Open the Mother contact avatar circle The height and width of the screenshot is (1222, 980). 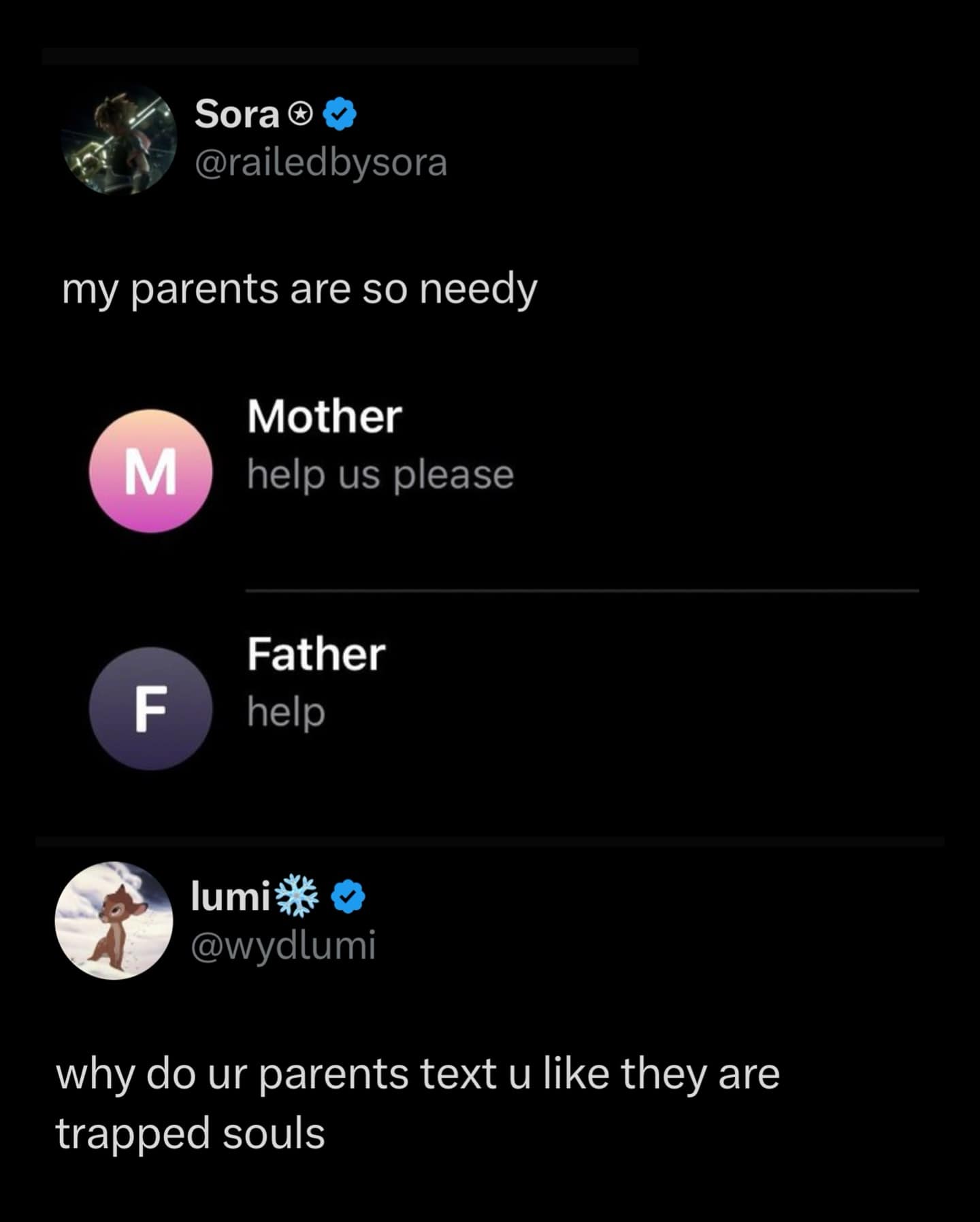click(151, 473)
